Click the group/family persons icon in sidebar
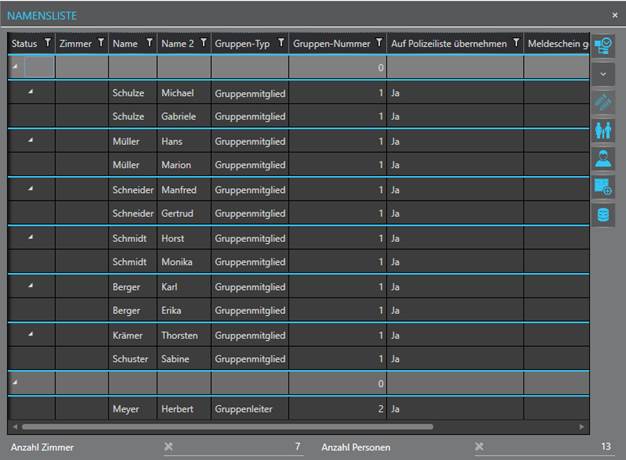 click(604, 130)
